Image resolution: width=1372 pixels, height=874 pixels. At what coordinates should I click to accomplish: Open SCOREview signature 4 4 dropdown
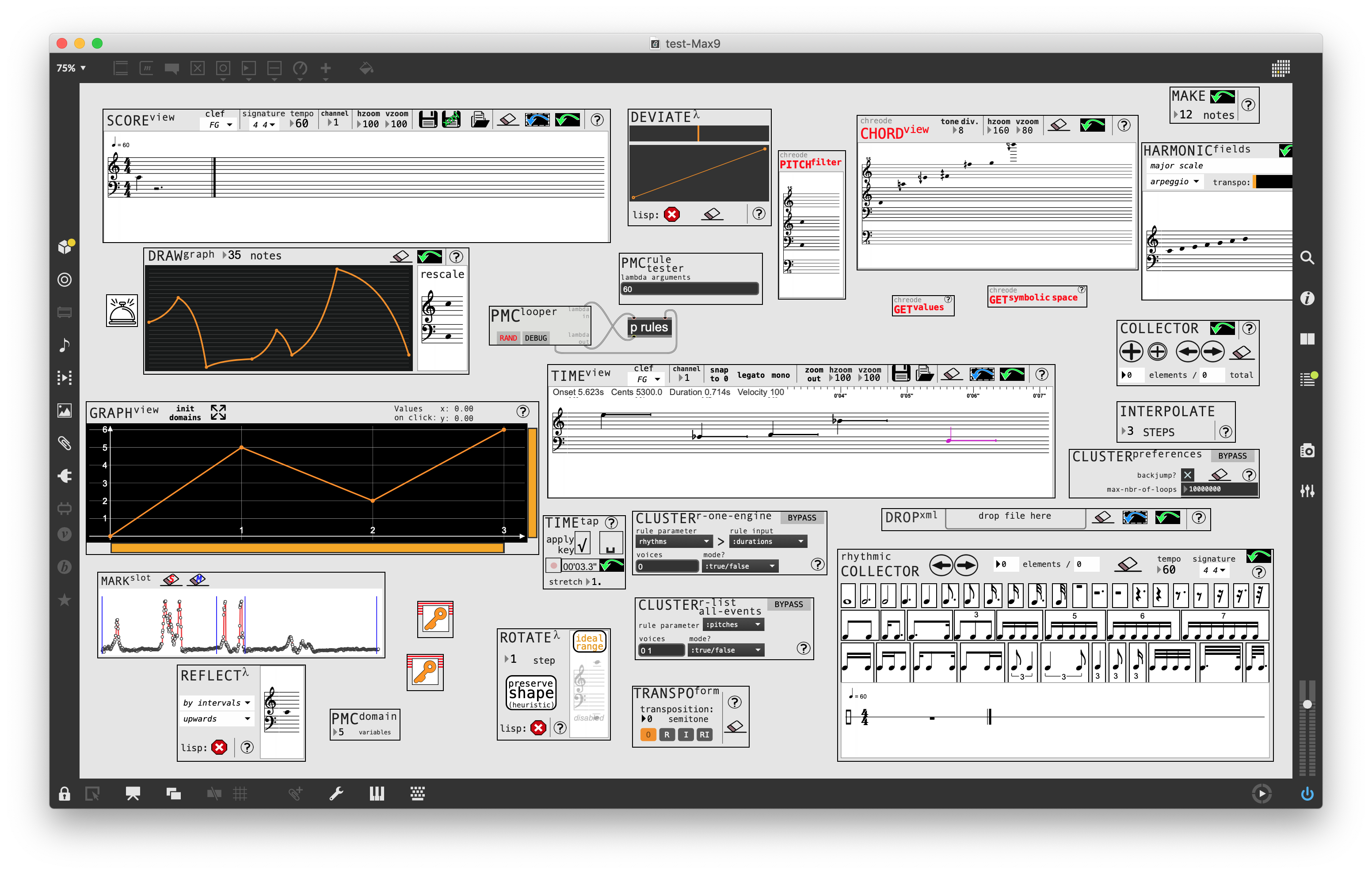(264, 125)
